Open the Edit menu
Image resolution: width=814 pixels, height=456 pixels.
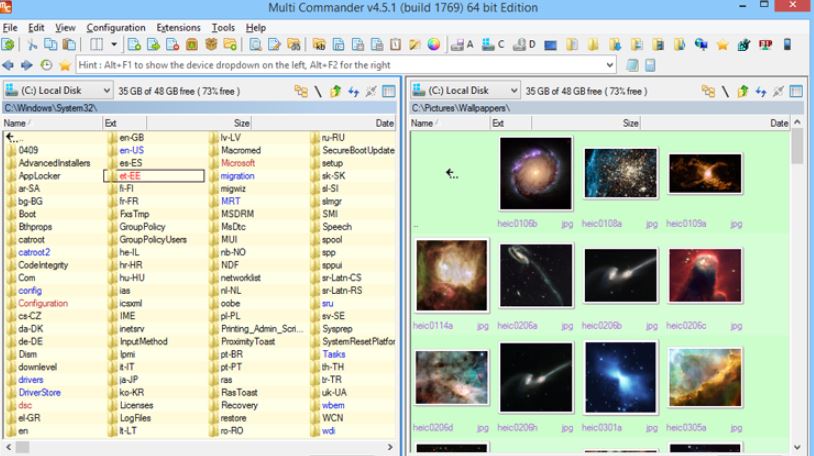pyautogui.click(x=36, y=28)
